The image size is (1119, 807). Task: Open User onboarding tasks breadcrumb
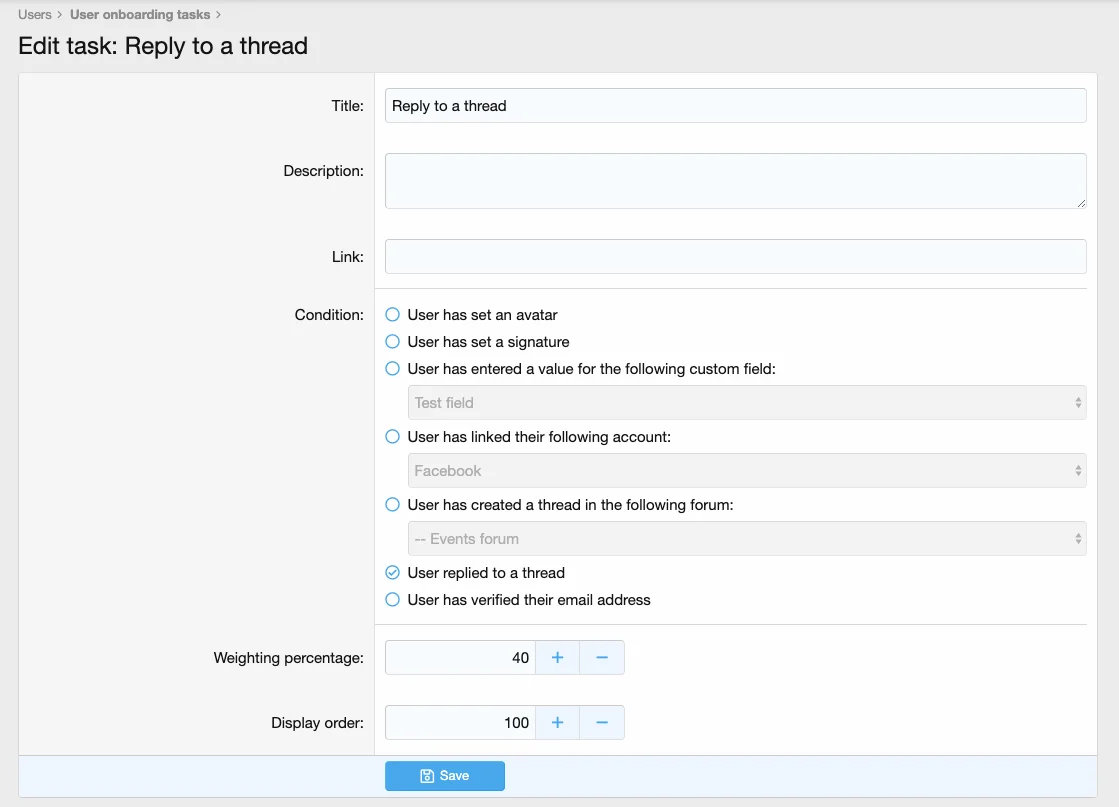point(140,15)
